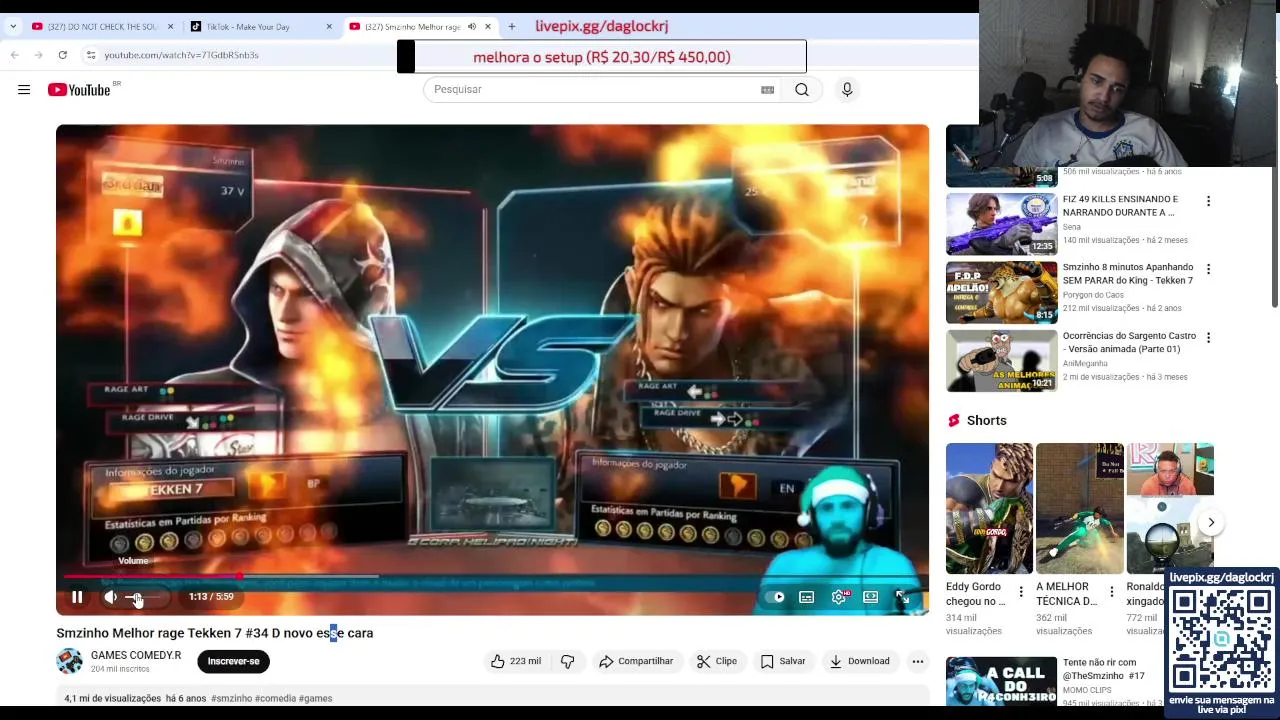Open the Eddy Gordo chegou short
This screenshot has height=720, width=1280.
point(989,509)
